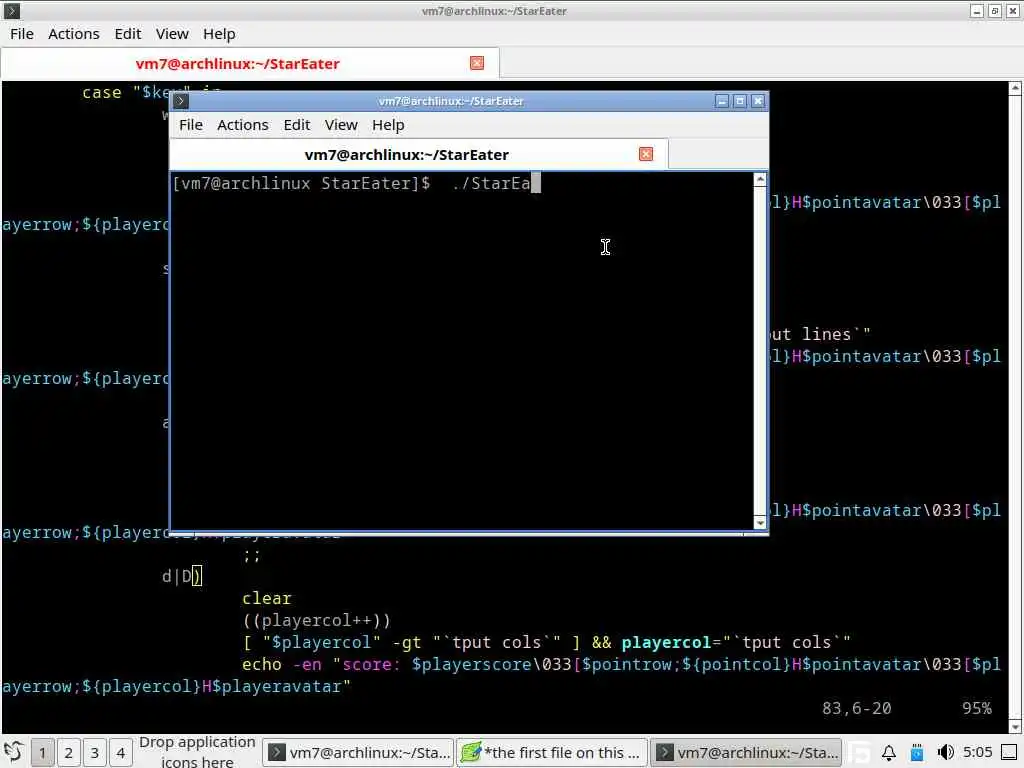Open Edit menu in front terminal window
The image size is (1024, 768).
click(296, 125)
